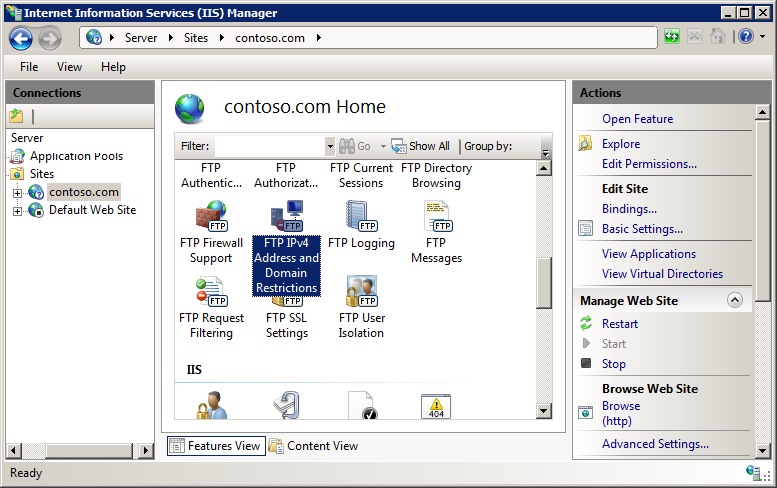Open the FTP User Isolation icon
The height and width of the screenshot is (488, 777).
click(362, 291)
